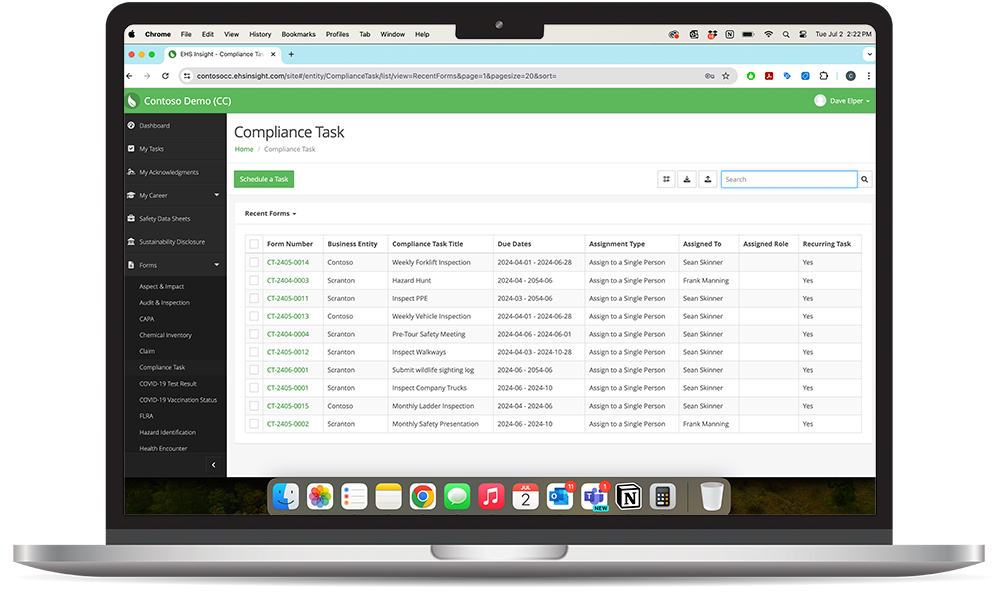
Task: Click the search magnifier icon
Action: [864, 178]
